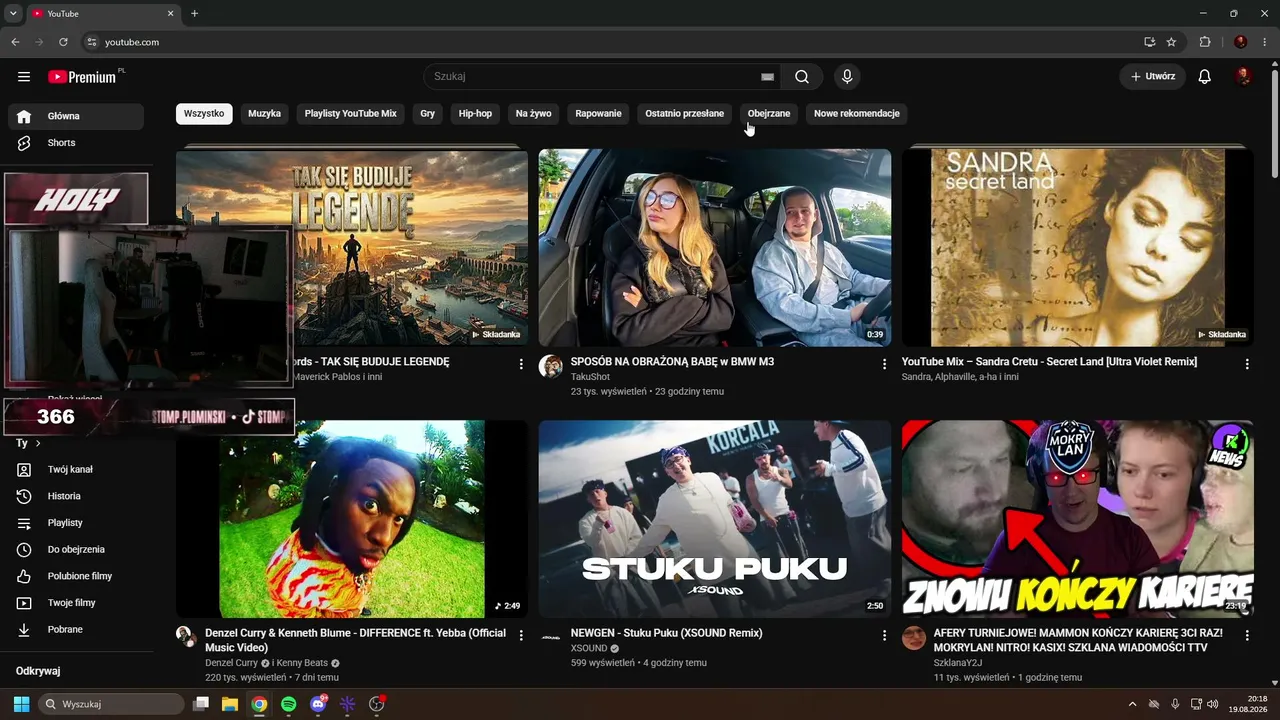Screen dimensions: 1280x720
Task: Open Playlisty in the sidebar
Action: [76, 523]
